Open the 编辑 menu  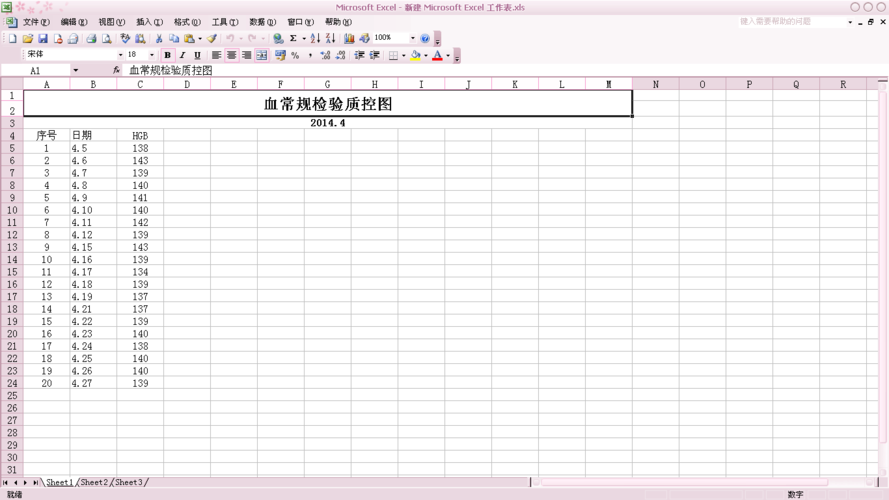click(74, 22)
